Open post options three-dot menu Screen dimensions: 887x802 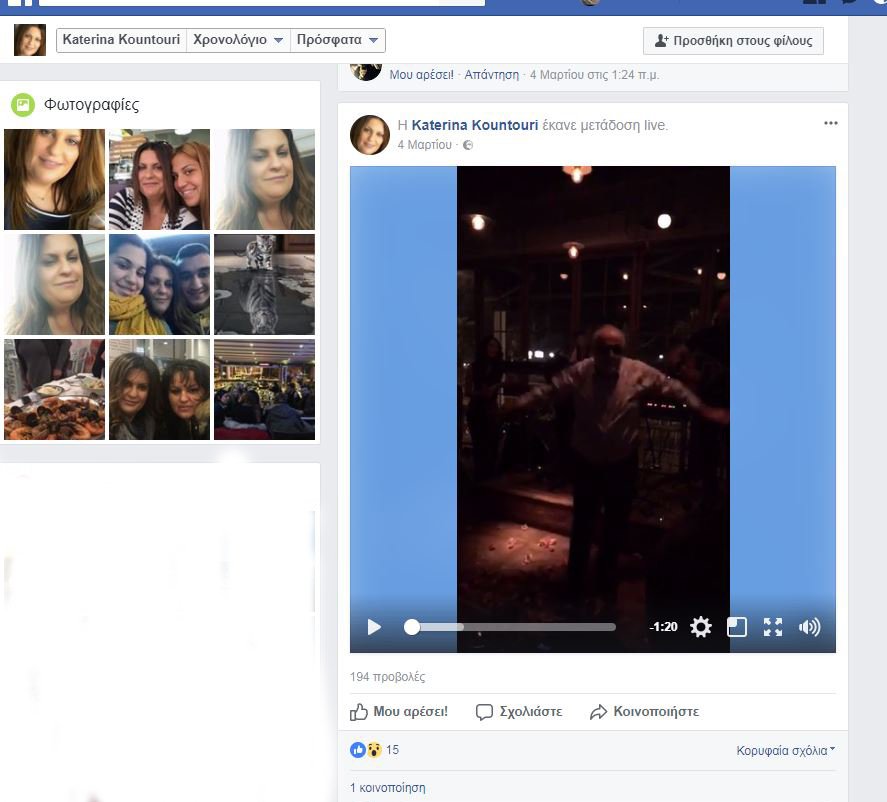click(x=831, y=123)
